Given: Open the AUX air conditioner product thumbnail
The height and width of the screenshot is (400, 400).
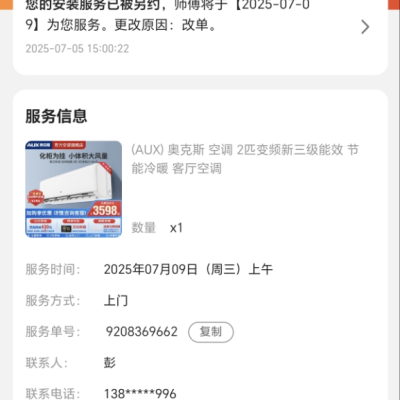Looking at the screenshot, I should tap(74, 189).
